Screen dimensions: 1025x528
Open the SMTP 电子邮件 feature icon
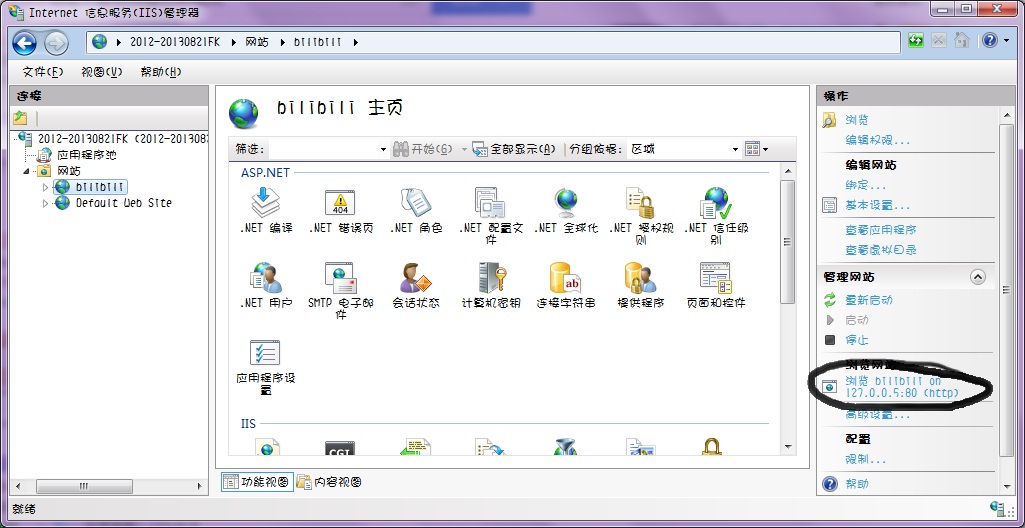coord(340,277)
